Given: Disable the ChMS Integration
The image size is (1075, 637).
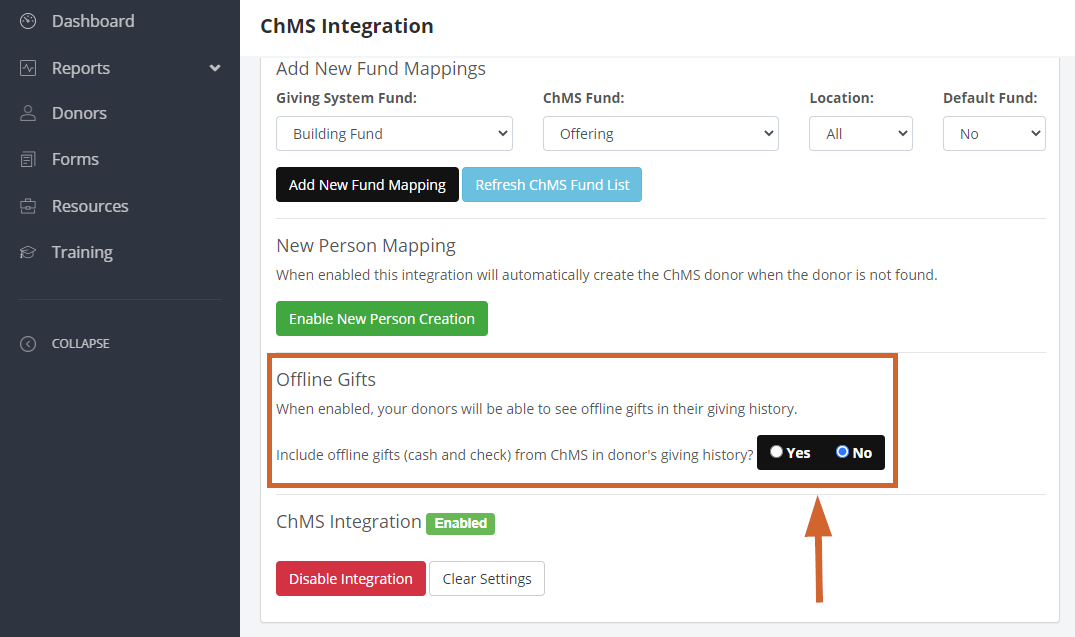Looking at the screenshot, I should [x=350, y=578].
